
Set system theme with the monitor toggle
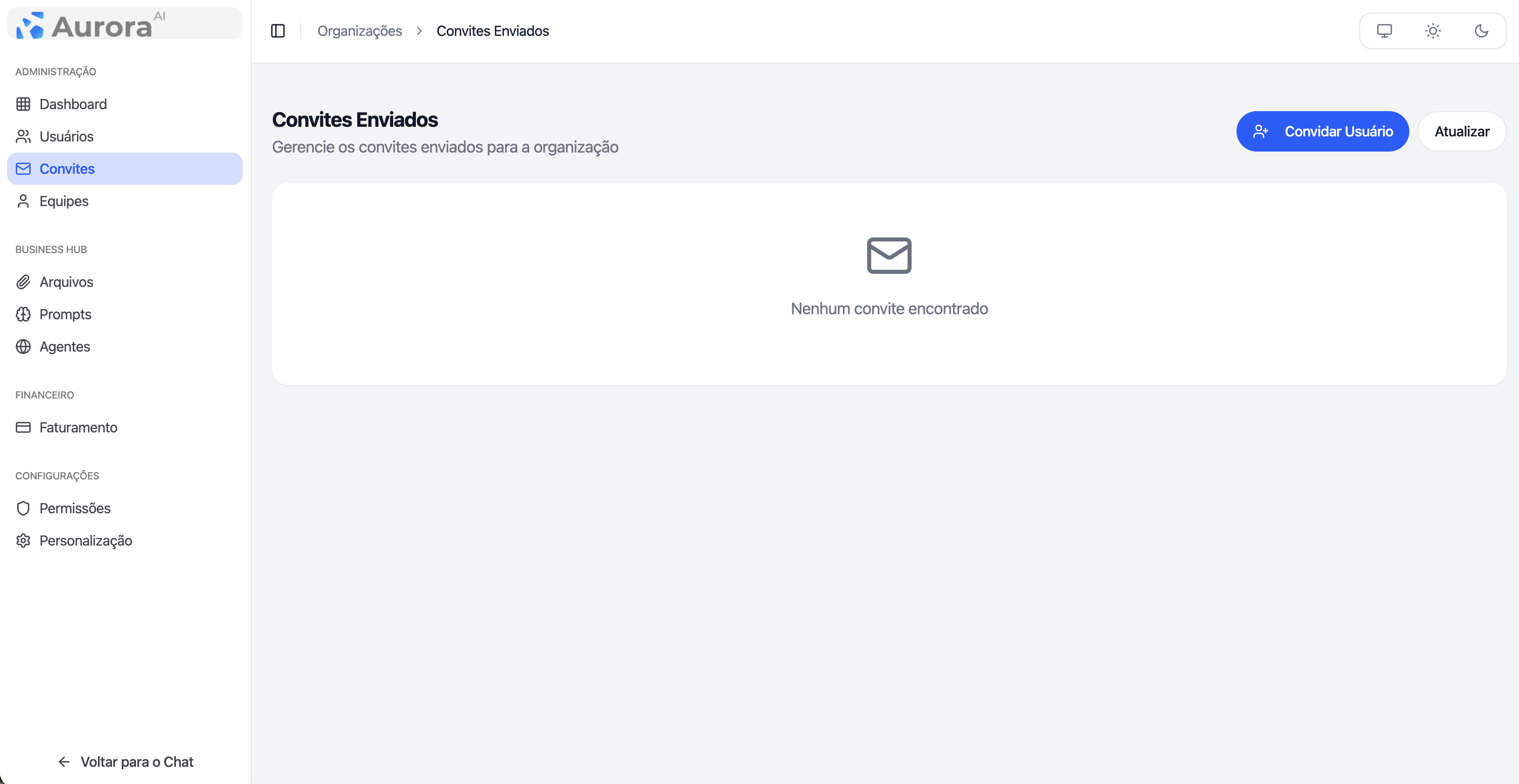coord(1385,31)
